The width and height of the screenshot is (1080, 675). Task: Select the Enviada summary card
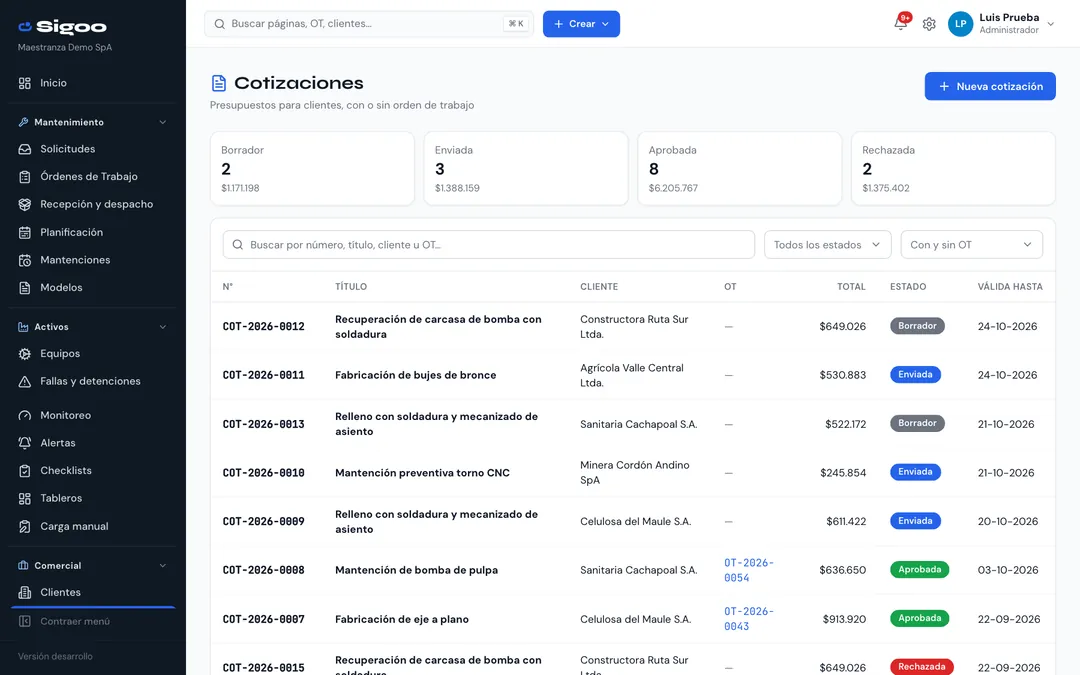(526, 169)
